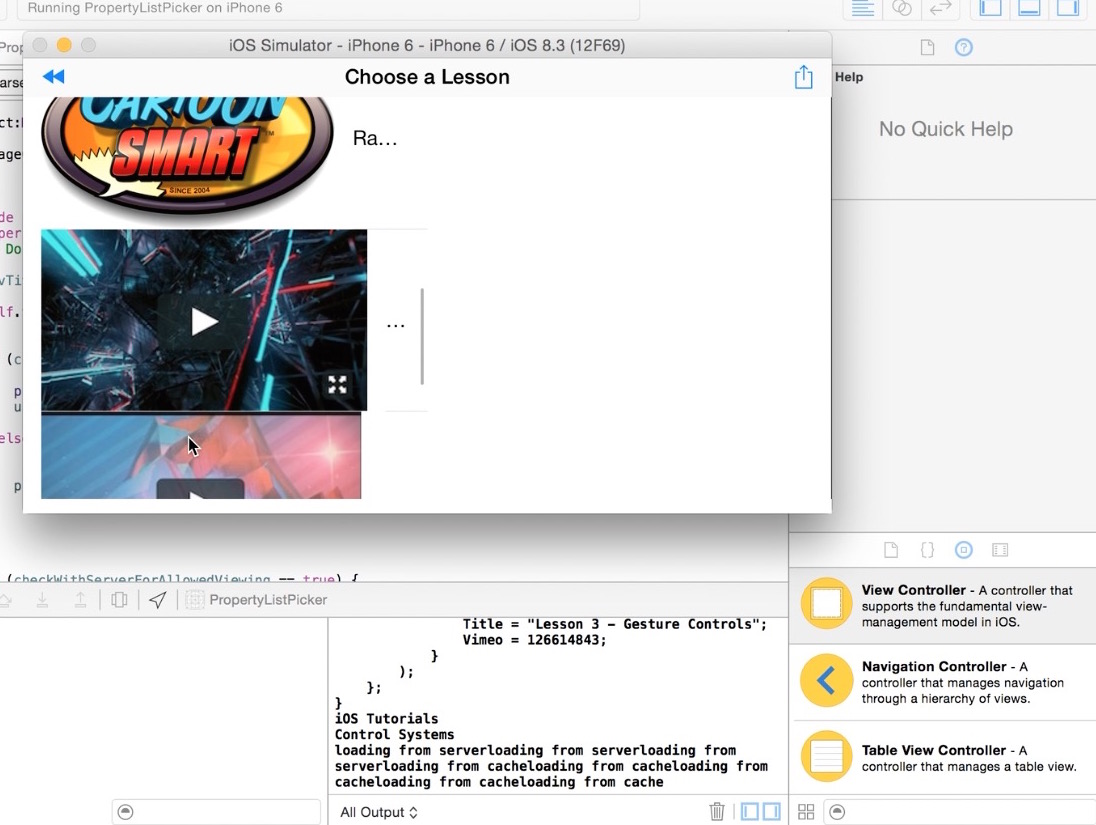The height and width of the screenshot is (825, 1096).
Task: Play the first lesson video
Action: 204,322
